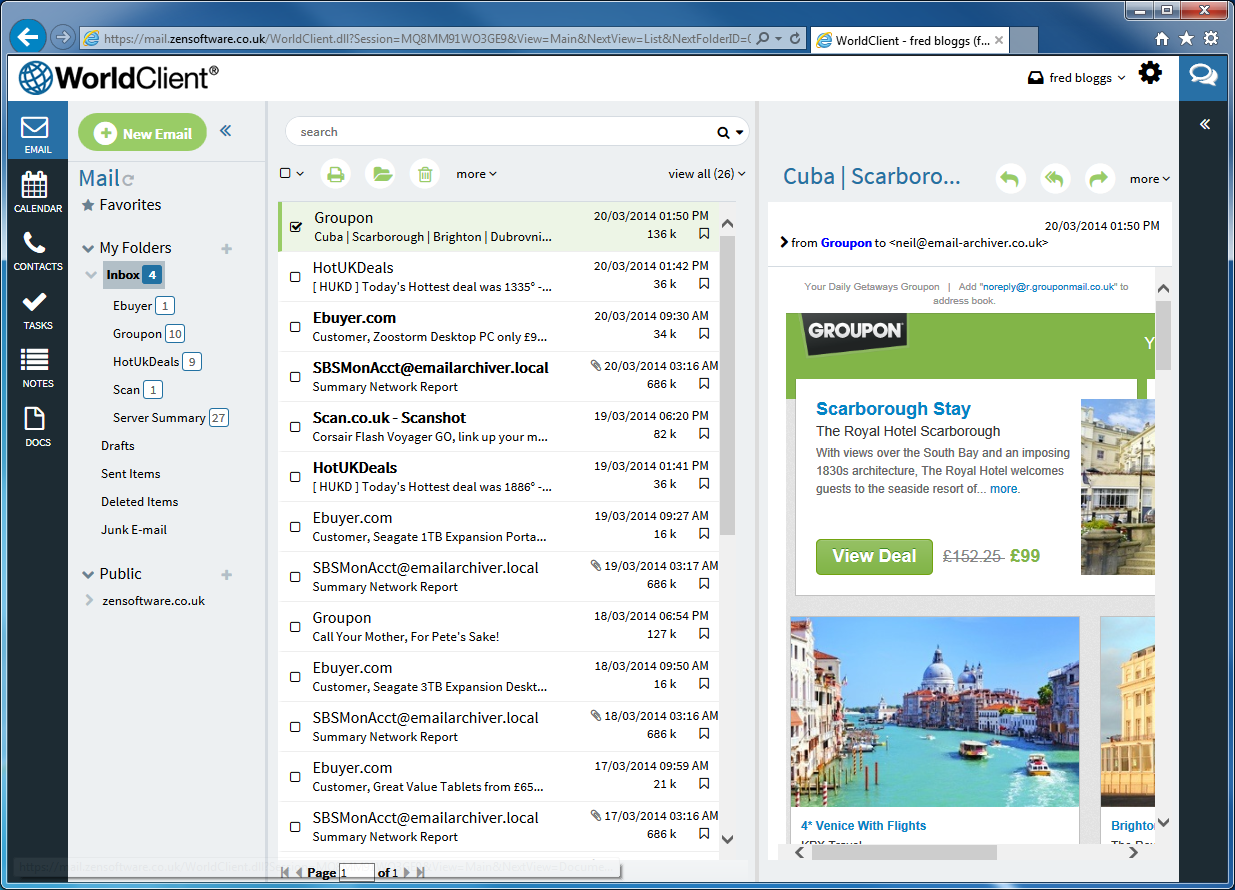
Task: Collapse the Inbox subfolders
Action: coord(92,274)
